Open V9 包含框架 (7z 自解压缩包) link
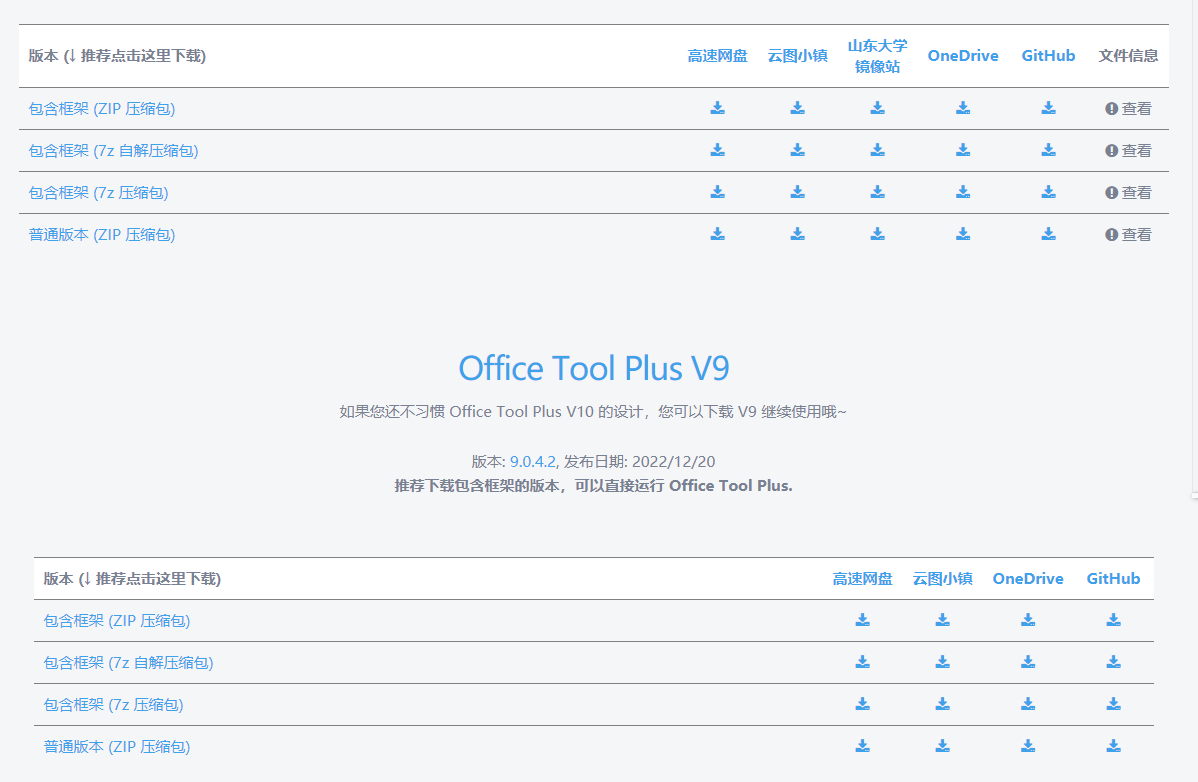 pos(128,662)
